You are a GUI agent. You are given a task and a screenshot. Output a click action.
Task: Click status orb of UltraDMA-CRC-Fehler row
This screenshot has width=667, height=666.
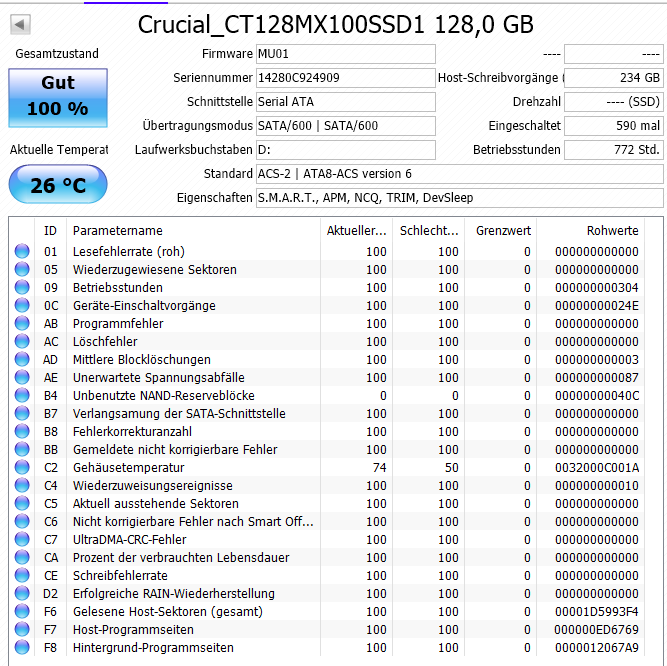coord(22,539)
